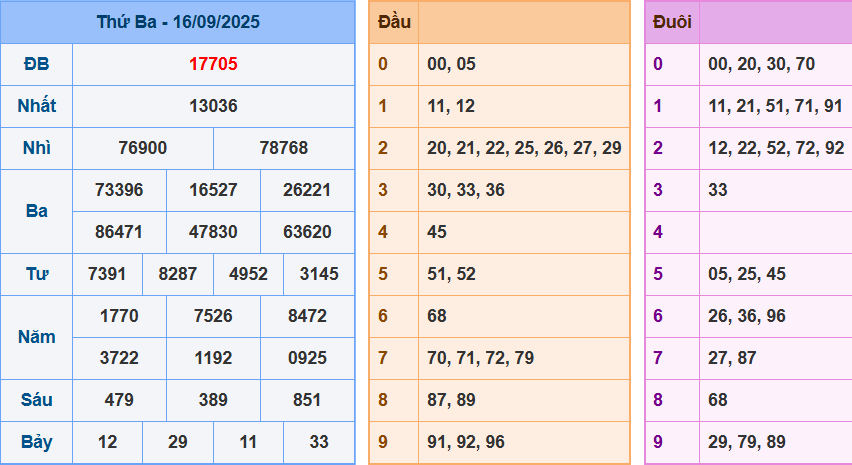The height and width of the screenshot is (465, 852).
Task: Click the first prize number 13036
Action: 213,106
